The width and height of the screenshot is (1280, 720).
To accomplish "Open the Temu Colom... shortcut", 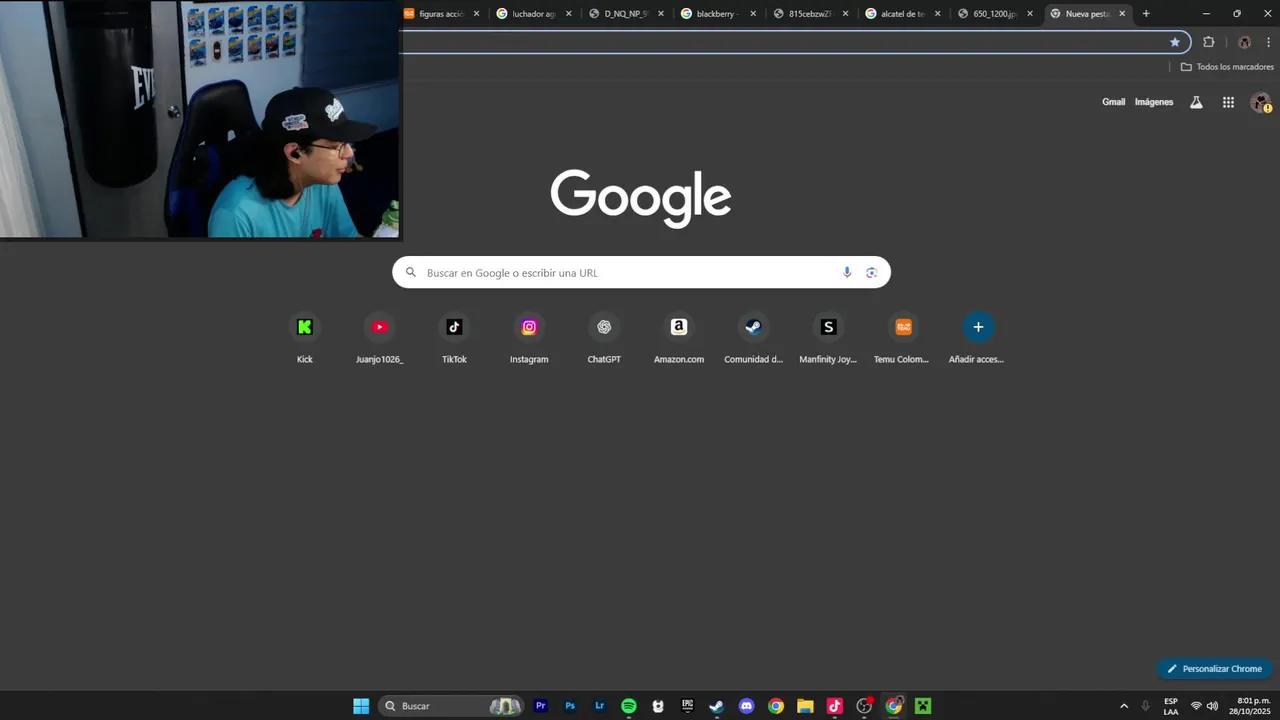I will point(902,338).
